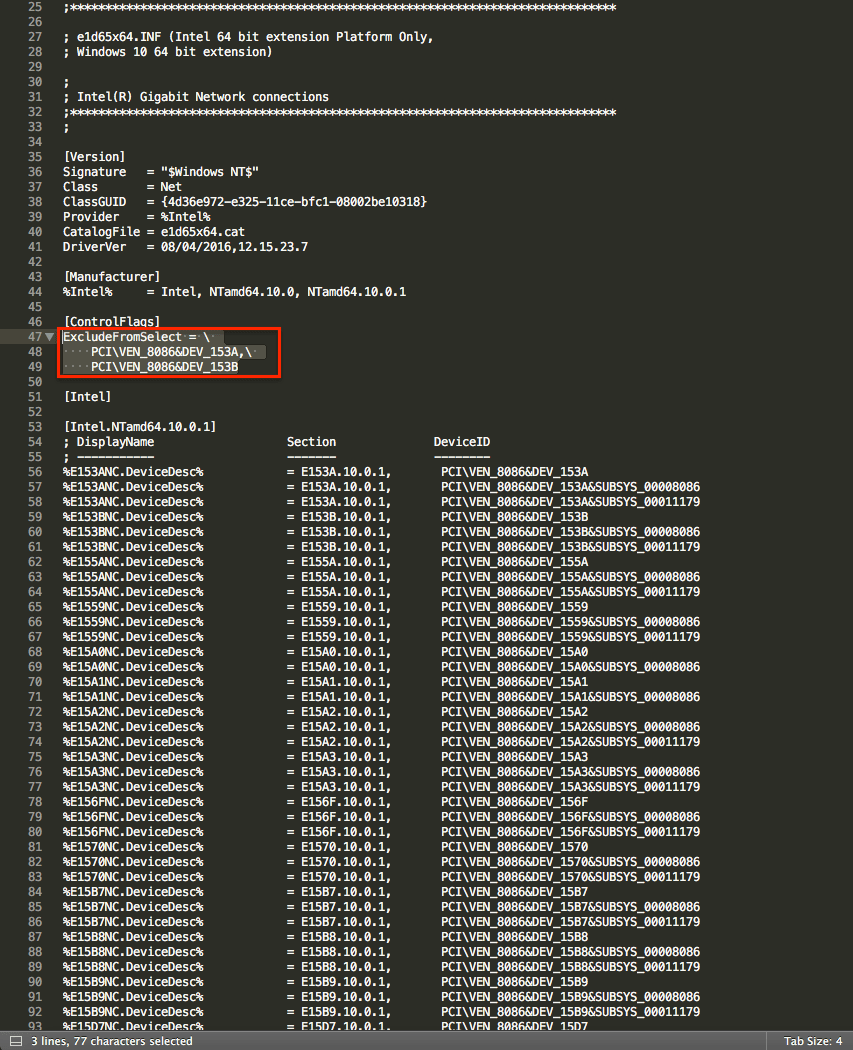Click the '3 lines, 77 characters selected' status text
This screenshot has height=1050, width=853.
coord(111,1041)
